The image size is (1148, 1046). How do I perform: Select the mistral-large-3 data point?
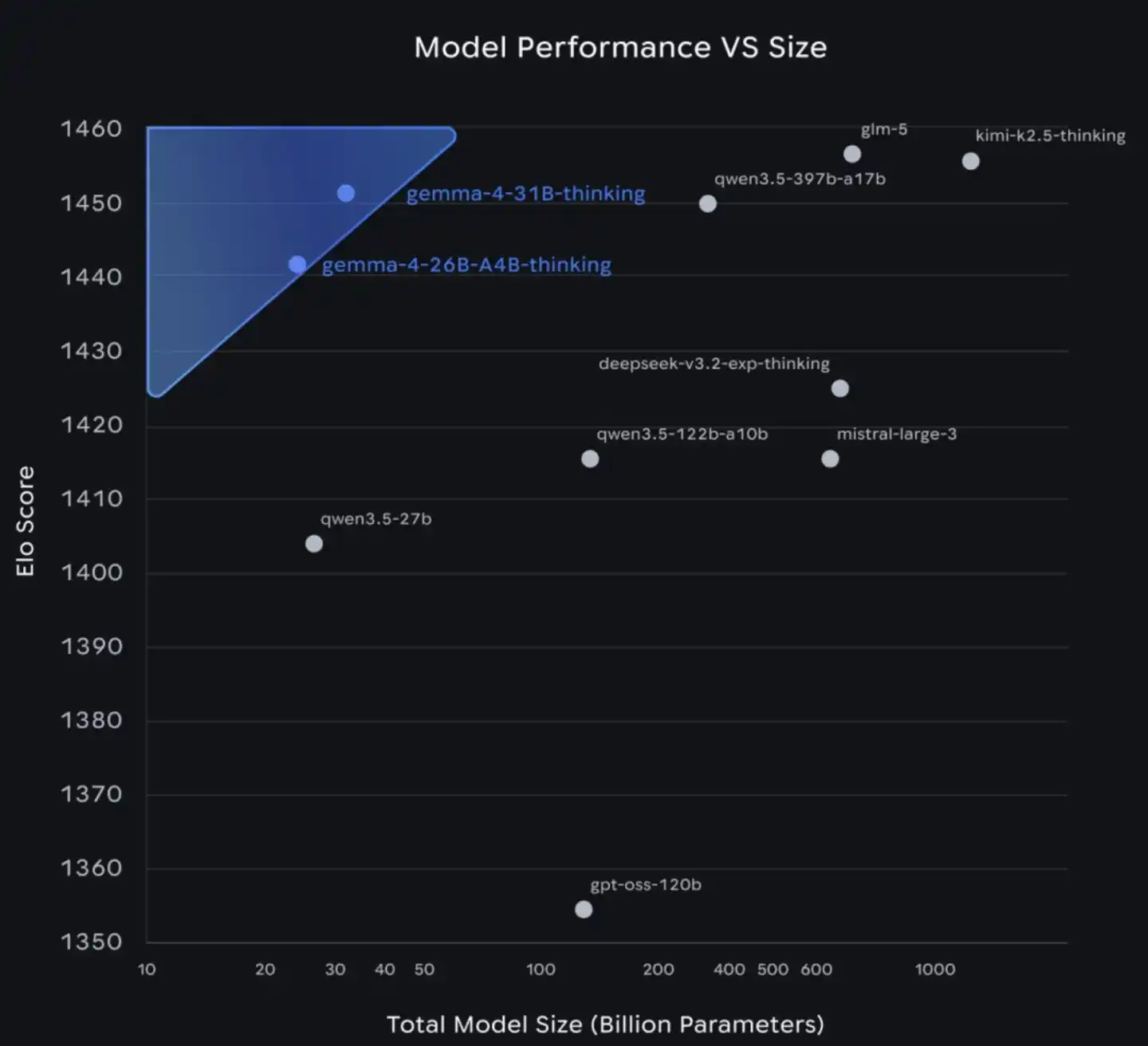pos(830,458)
